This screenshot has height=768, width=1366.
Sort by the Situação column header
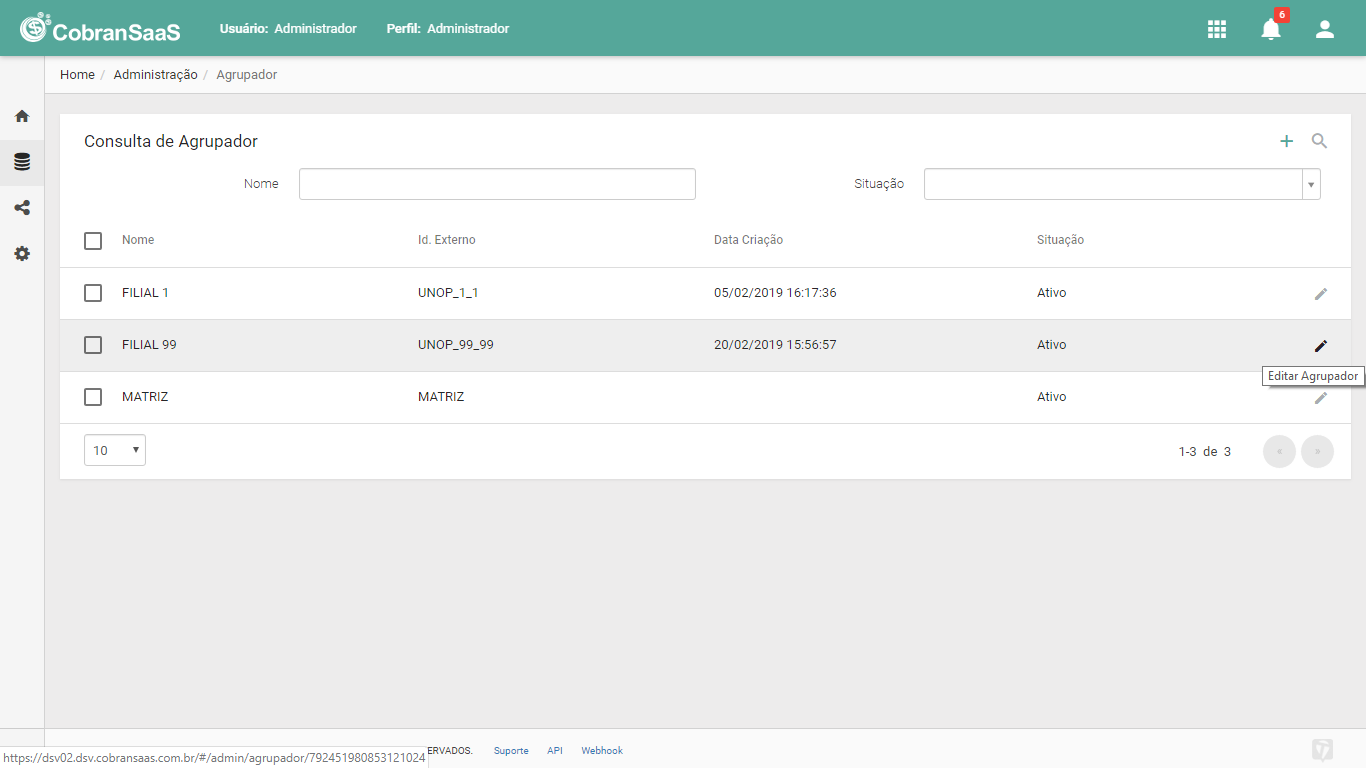(1060, 240)
